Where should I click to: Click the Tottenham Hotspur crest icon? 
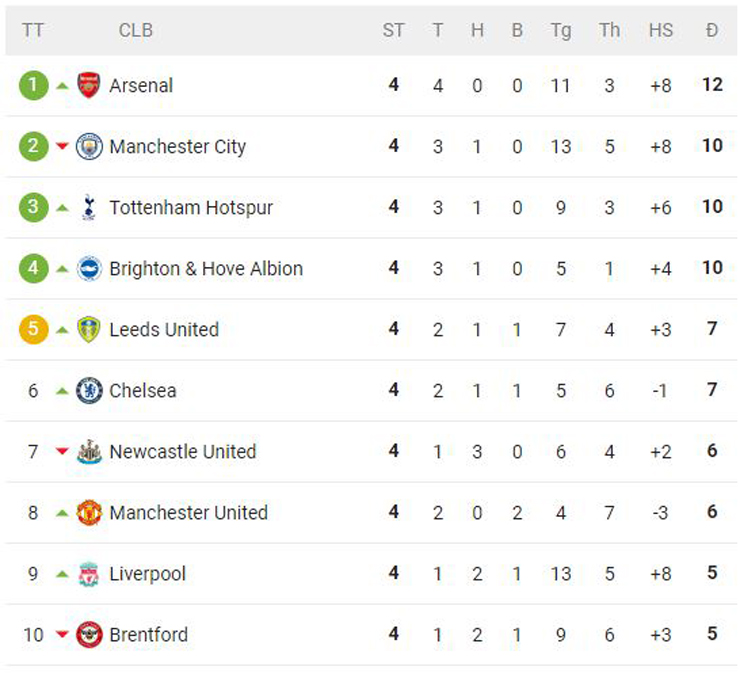tap(89, 207)
